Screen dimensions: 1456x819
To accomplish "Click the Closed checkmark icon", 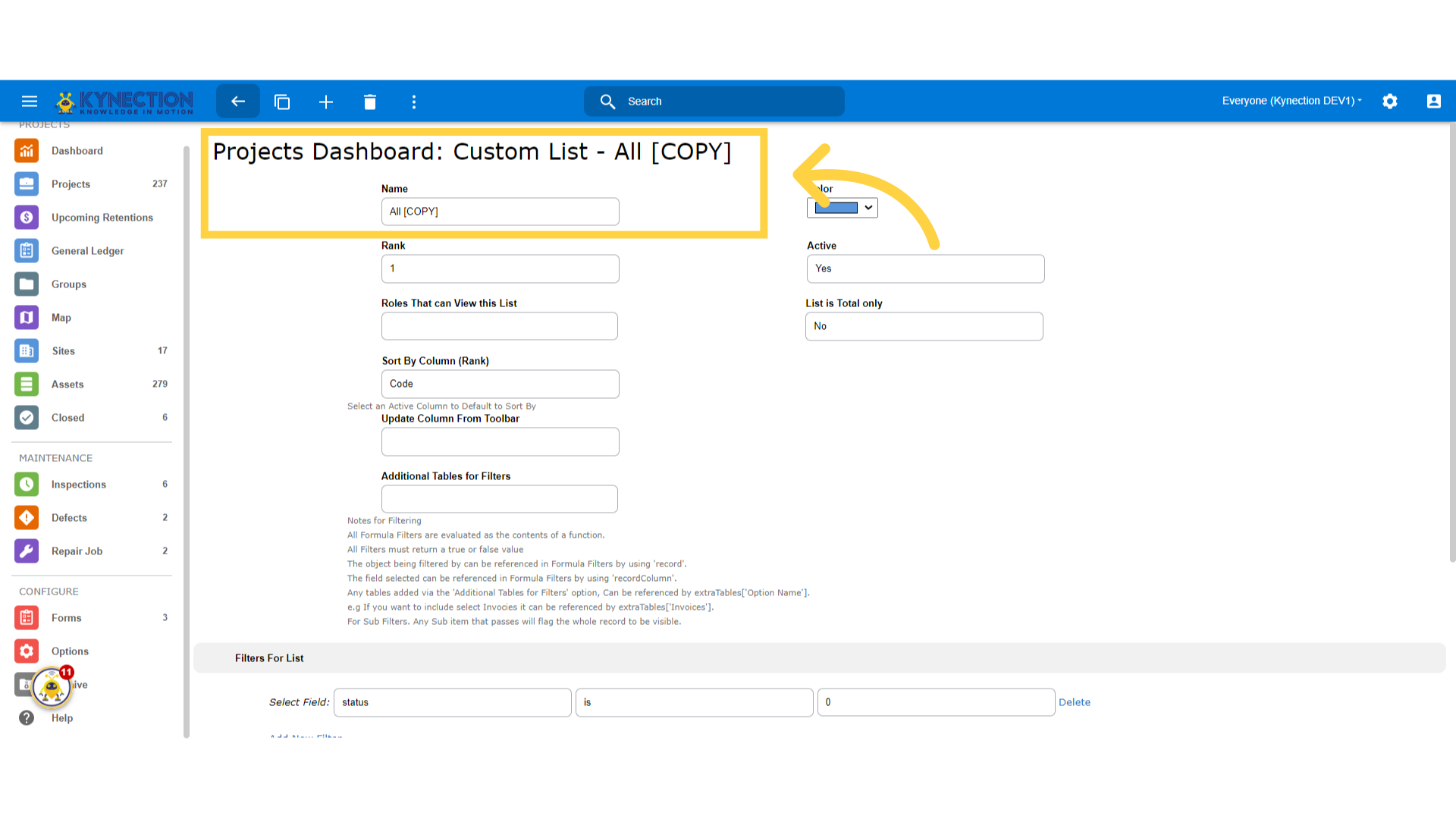I will pos(27,418).
